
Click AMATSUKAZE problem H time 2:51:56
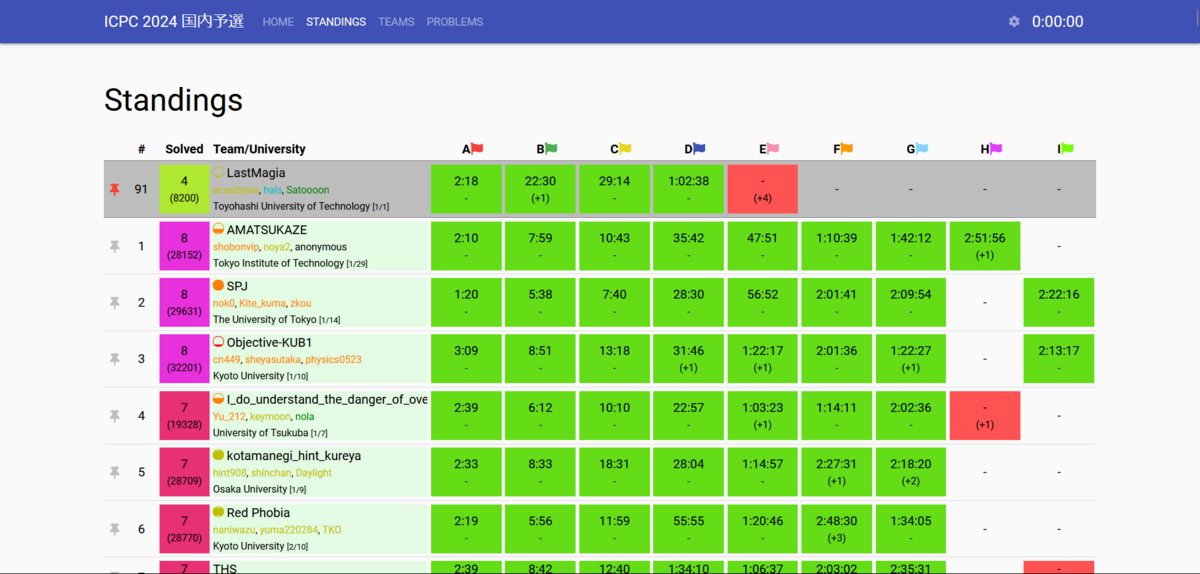click(985, 238)
